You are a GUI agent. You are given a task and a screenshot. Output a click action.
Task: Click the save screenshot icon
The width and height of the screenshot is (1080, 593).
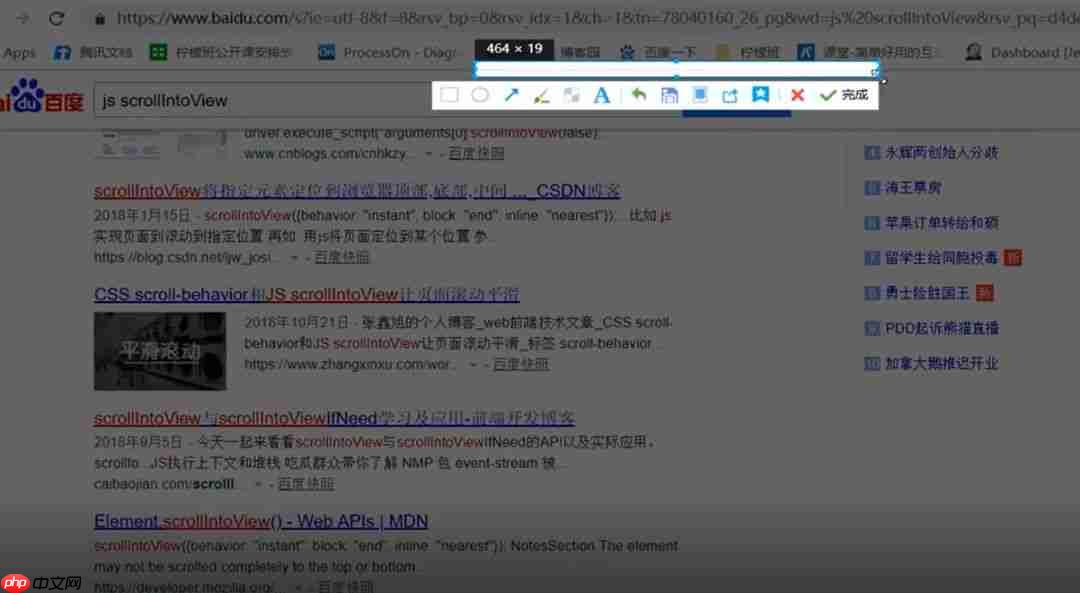point(668,95)
